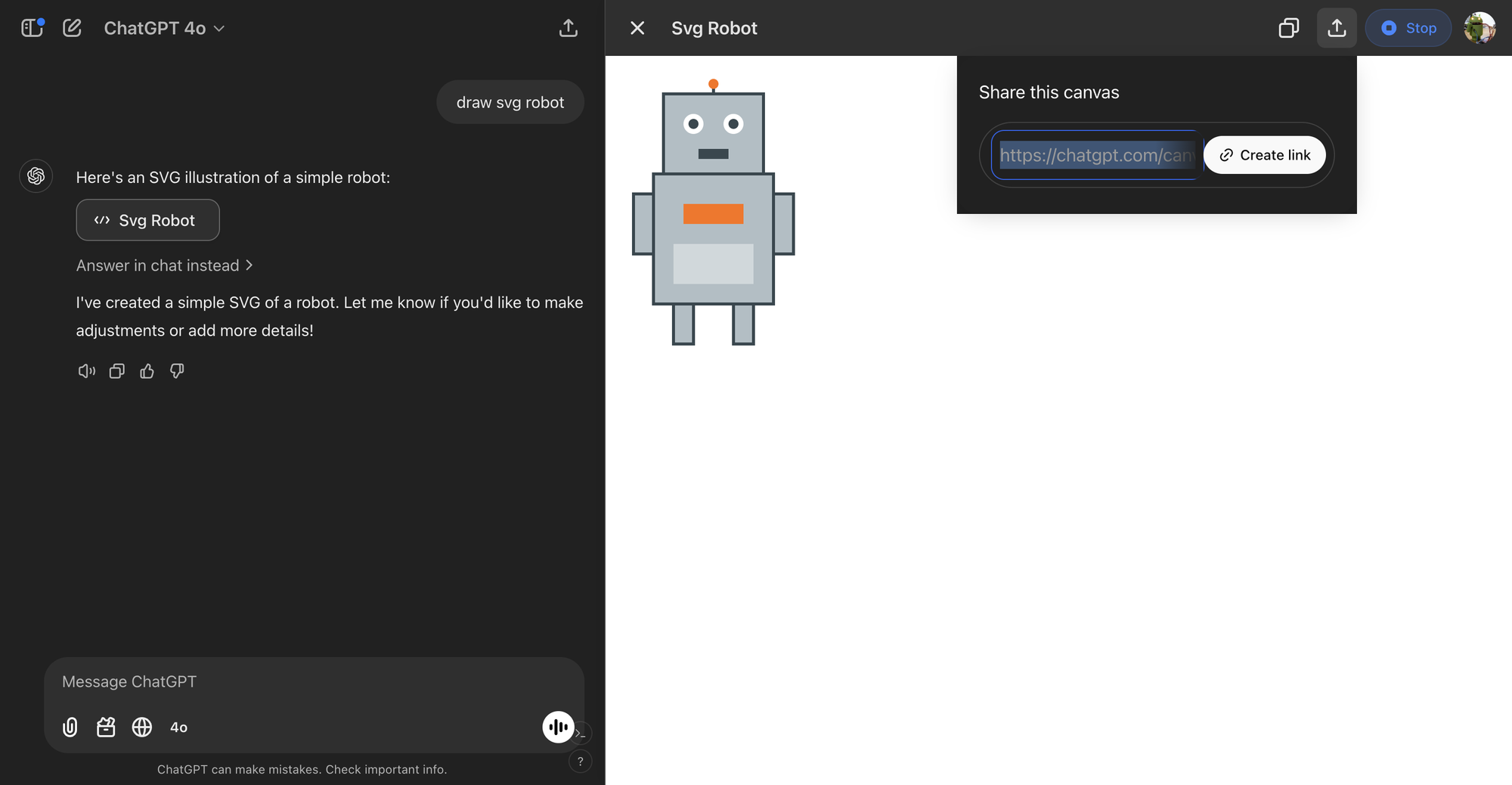Open the help question mark button
Viewport: 1512px width, 785px height.
point(580,762)
